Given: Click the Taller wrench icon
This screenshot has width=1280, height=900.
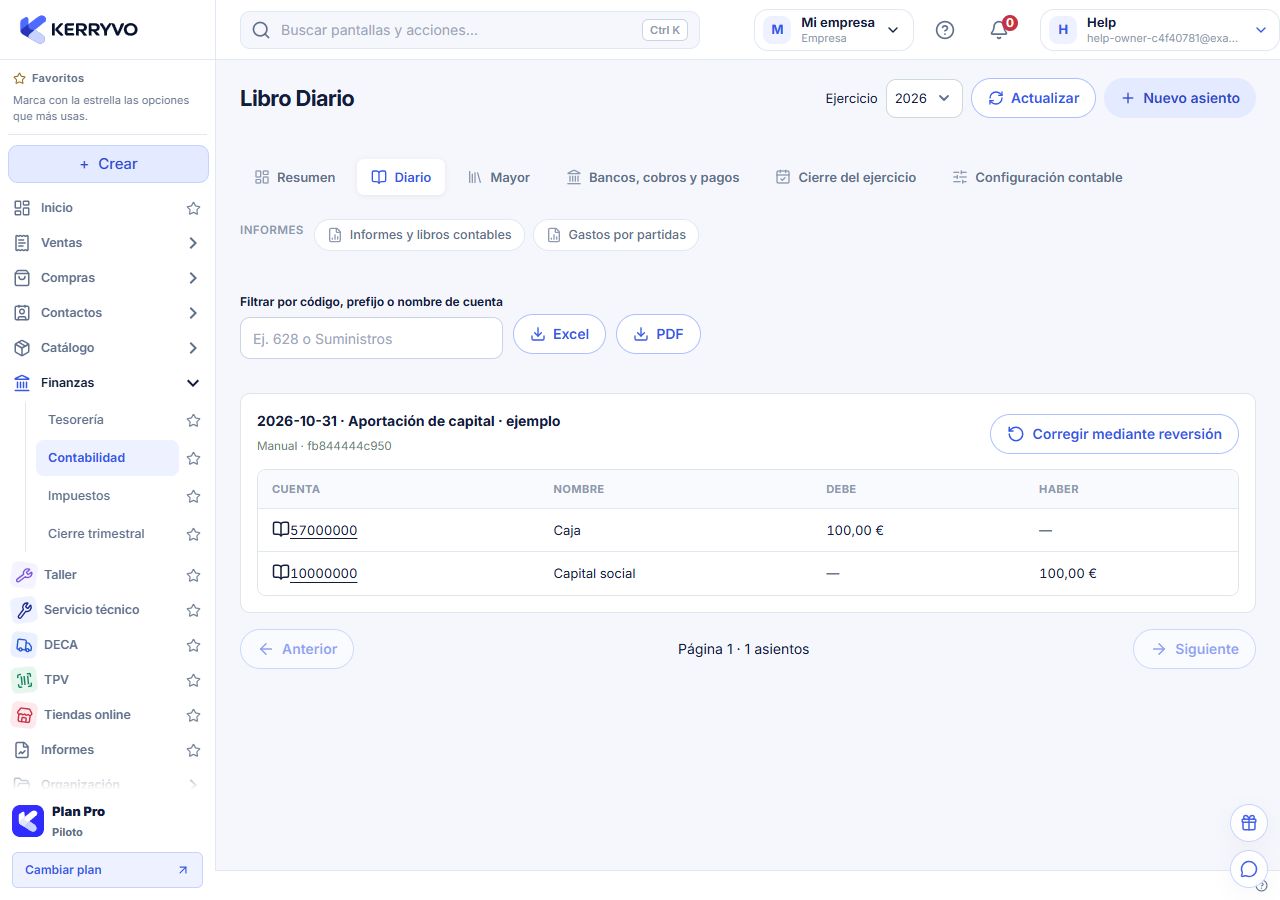Looking at the screenshot, I should [24, 575].
